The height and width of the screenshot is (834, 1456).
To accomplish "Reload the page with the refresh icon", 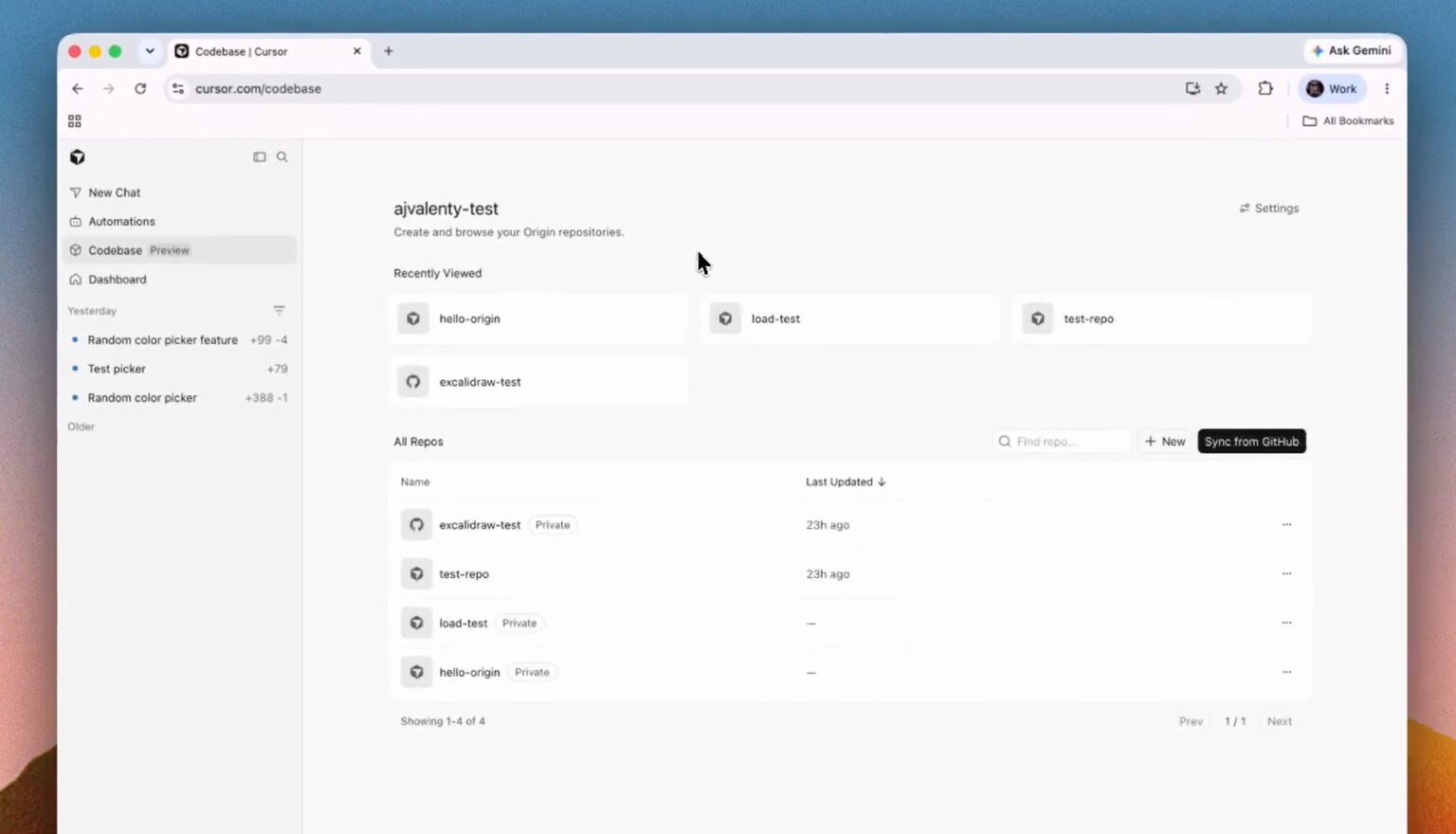I will pos(140,89).
